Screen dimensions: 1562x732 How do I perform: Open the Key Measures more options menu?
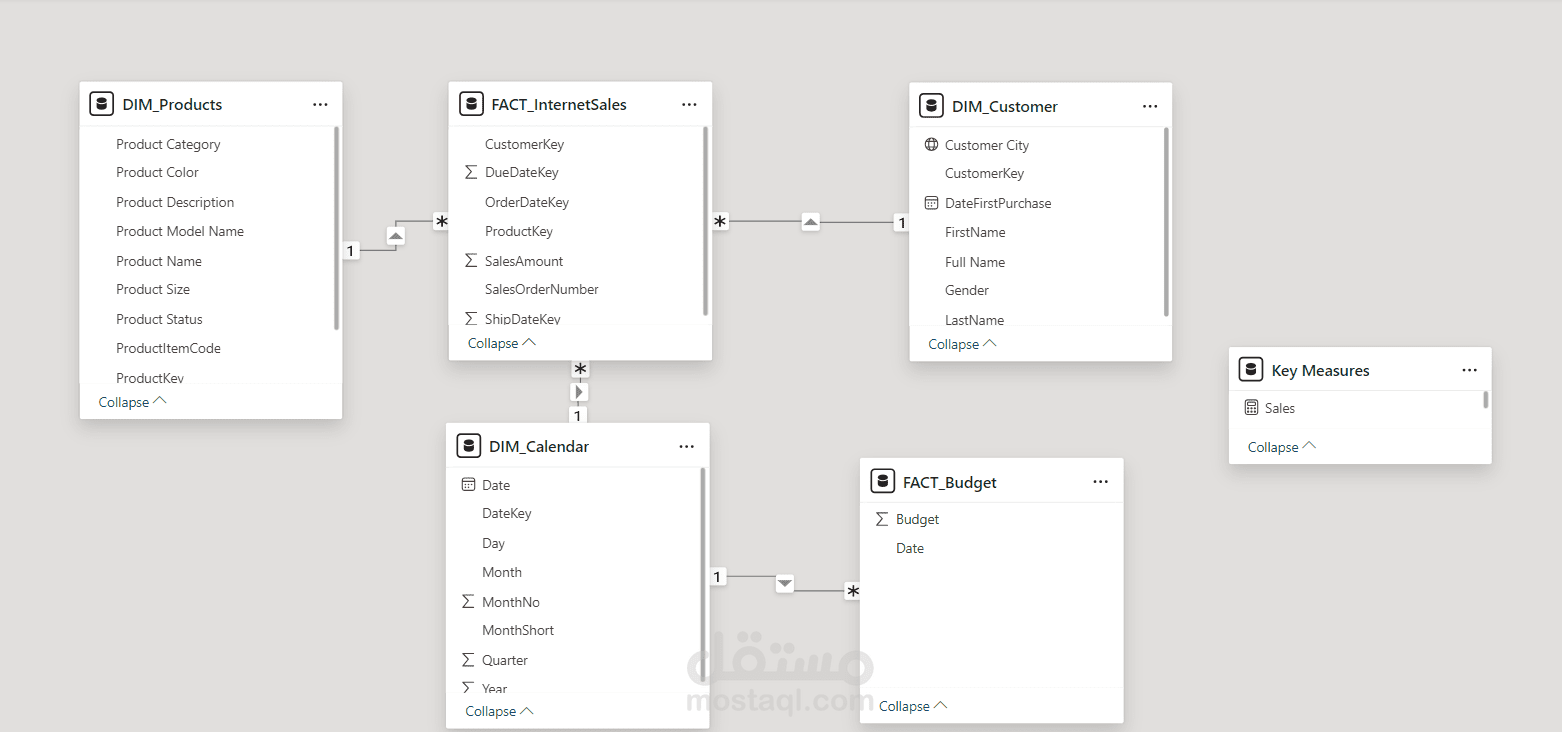pos(1469,370)
